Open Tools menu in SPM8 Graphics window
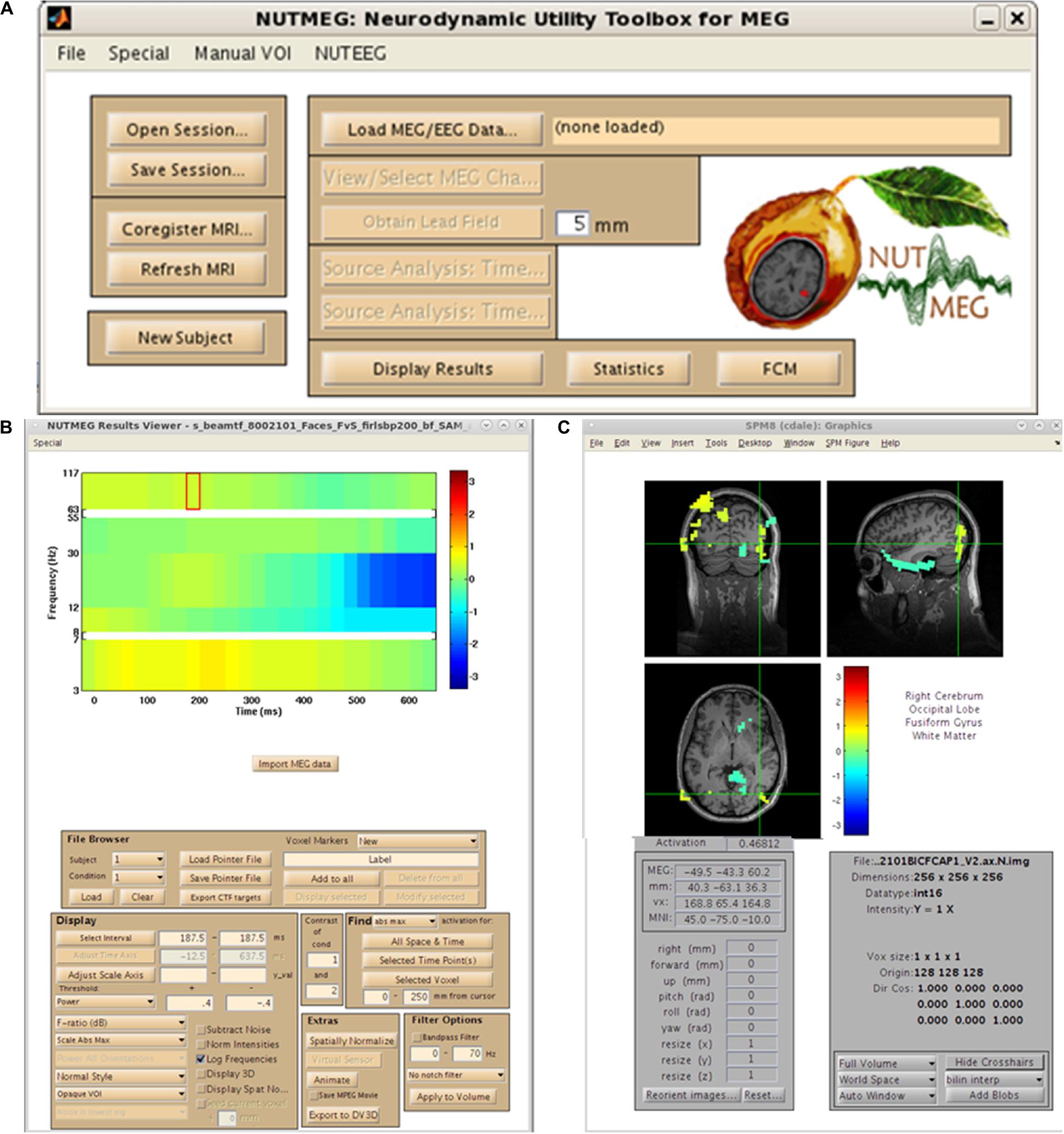 tap(716, 443)
